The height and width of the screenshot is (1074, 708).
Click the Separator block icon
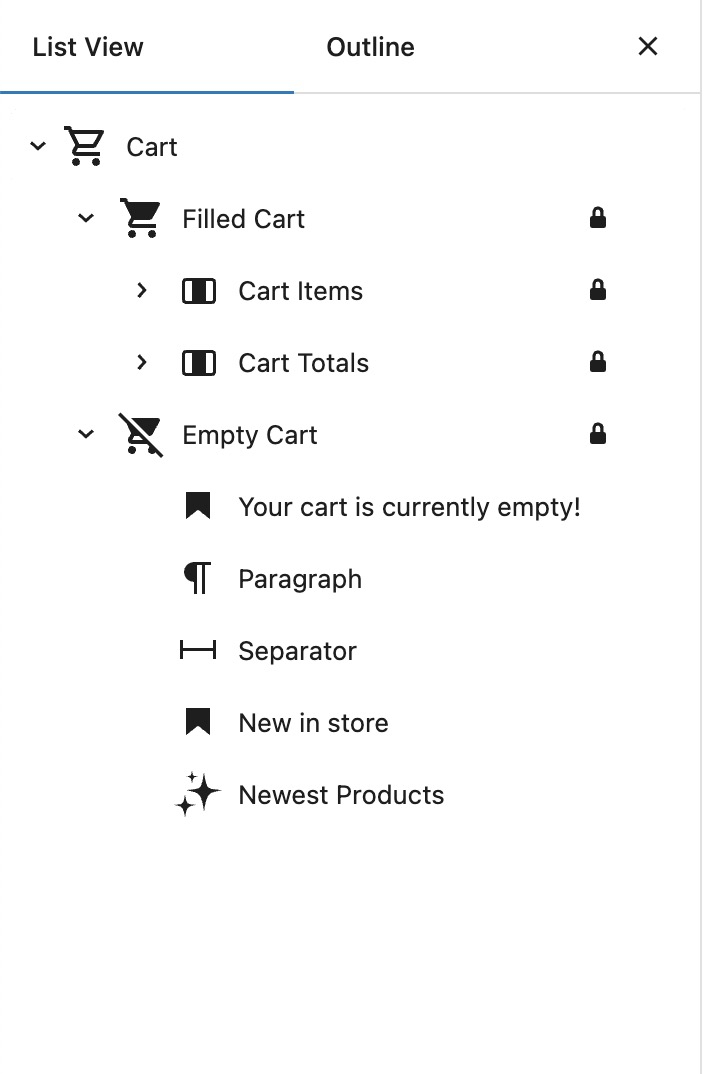[198, 650]
